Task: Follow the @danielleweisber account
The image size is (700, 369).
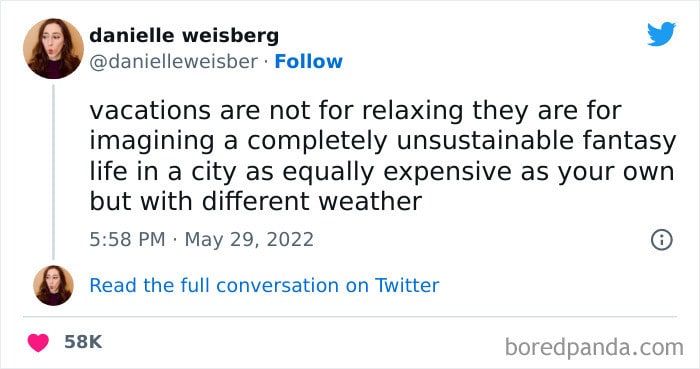Action: click(308, 62)
